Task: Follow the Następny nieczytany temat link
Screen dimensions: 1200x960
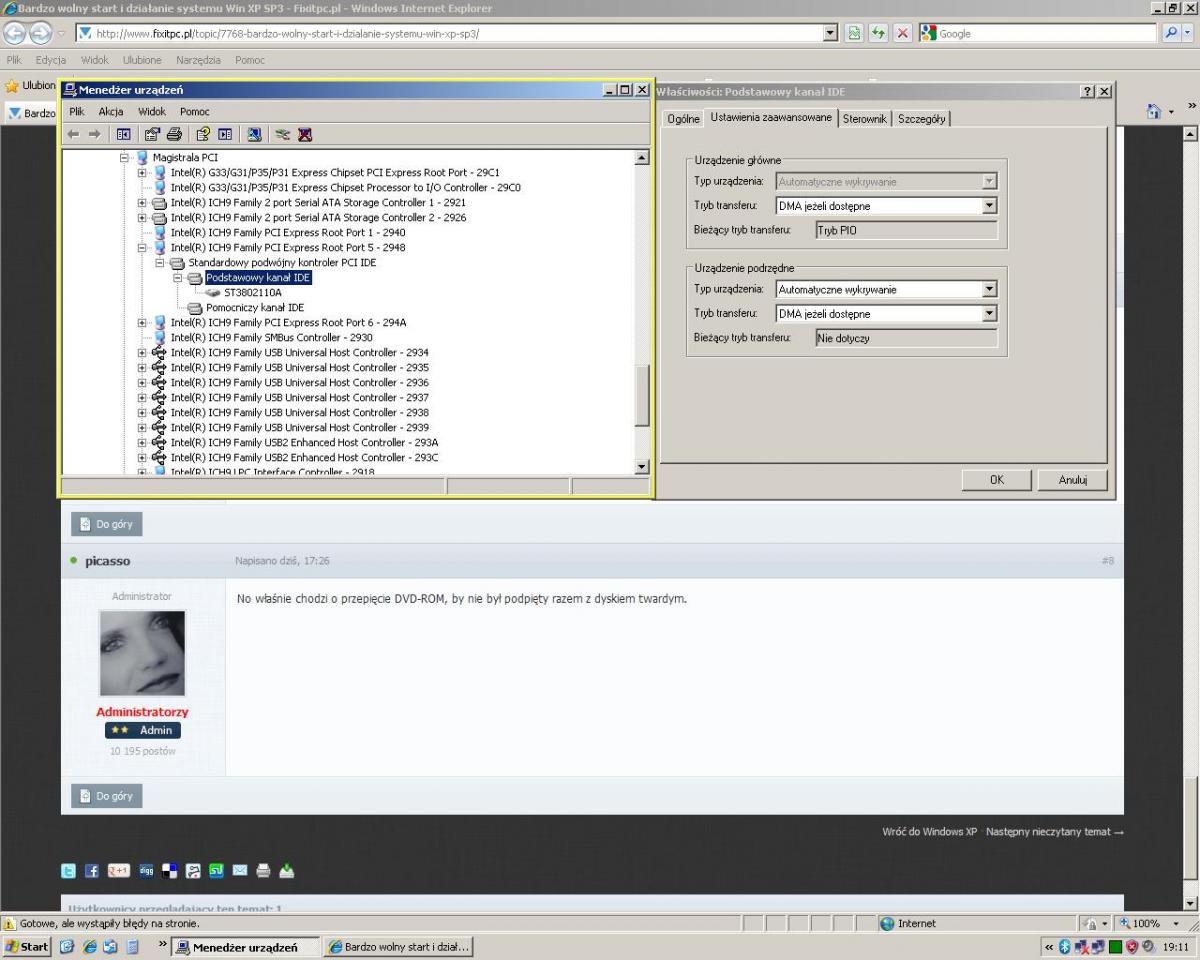Action: (1055, 832)
